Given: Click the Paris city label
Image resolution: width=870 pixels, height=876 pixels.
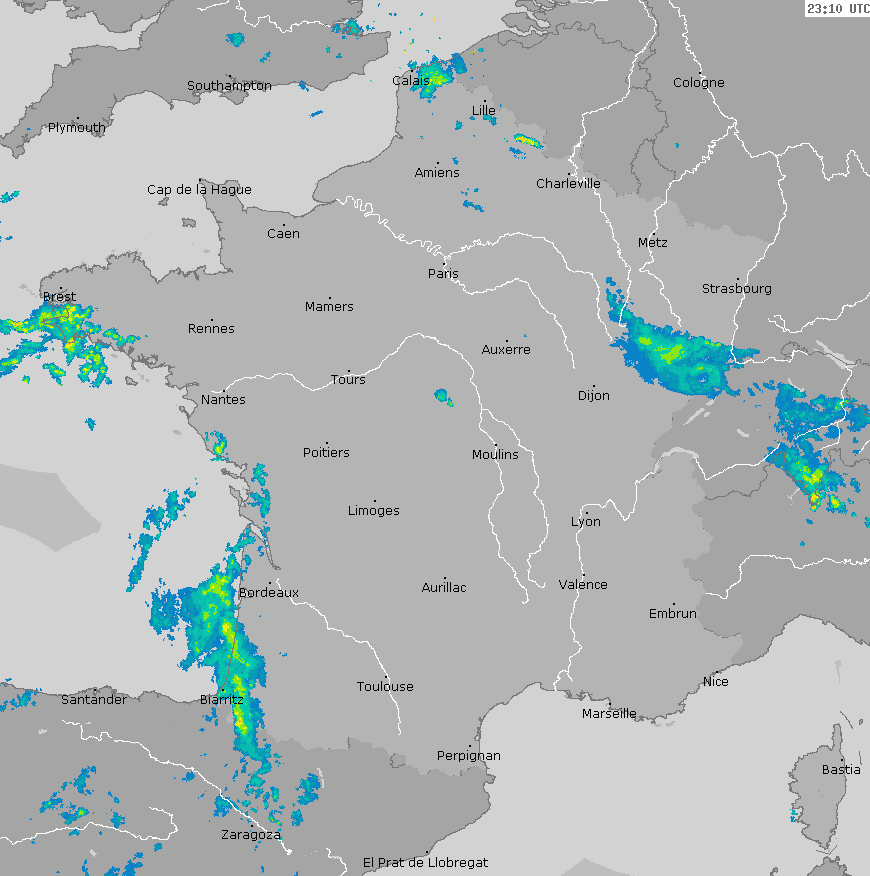Looking at the screenshot, I should point(443,274).
